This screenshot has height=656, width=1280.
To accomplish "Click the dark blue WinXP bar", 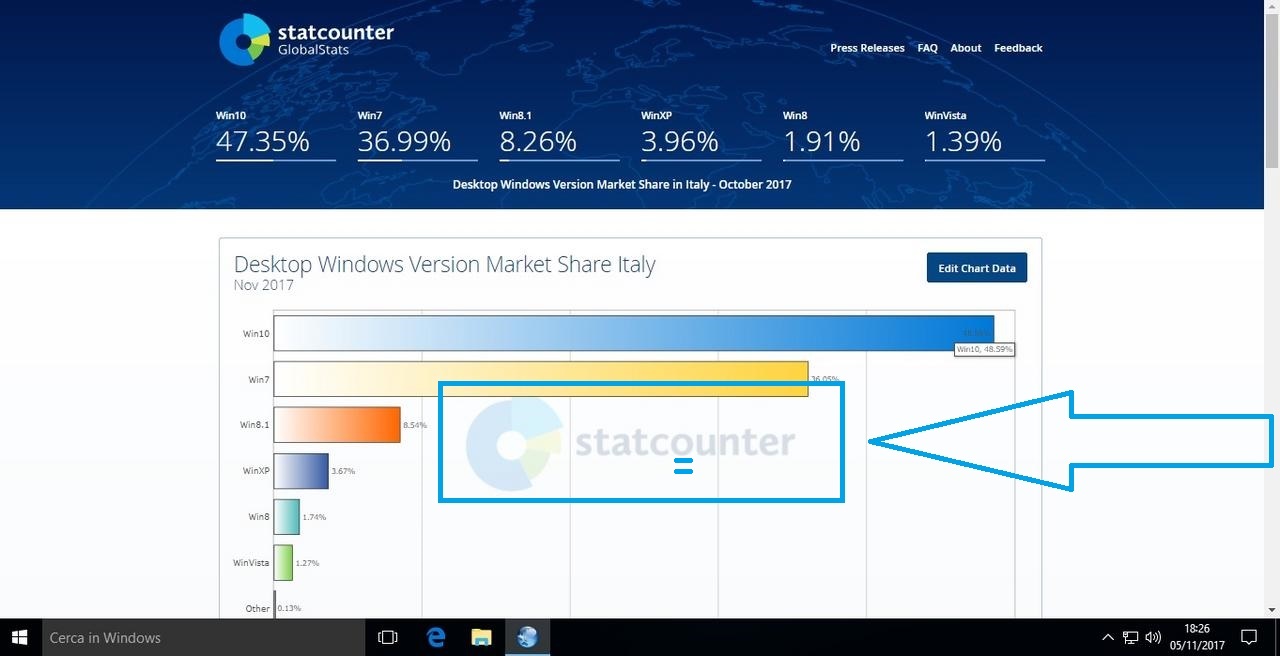I will tap(301, 470).
